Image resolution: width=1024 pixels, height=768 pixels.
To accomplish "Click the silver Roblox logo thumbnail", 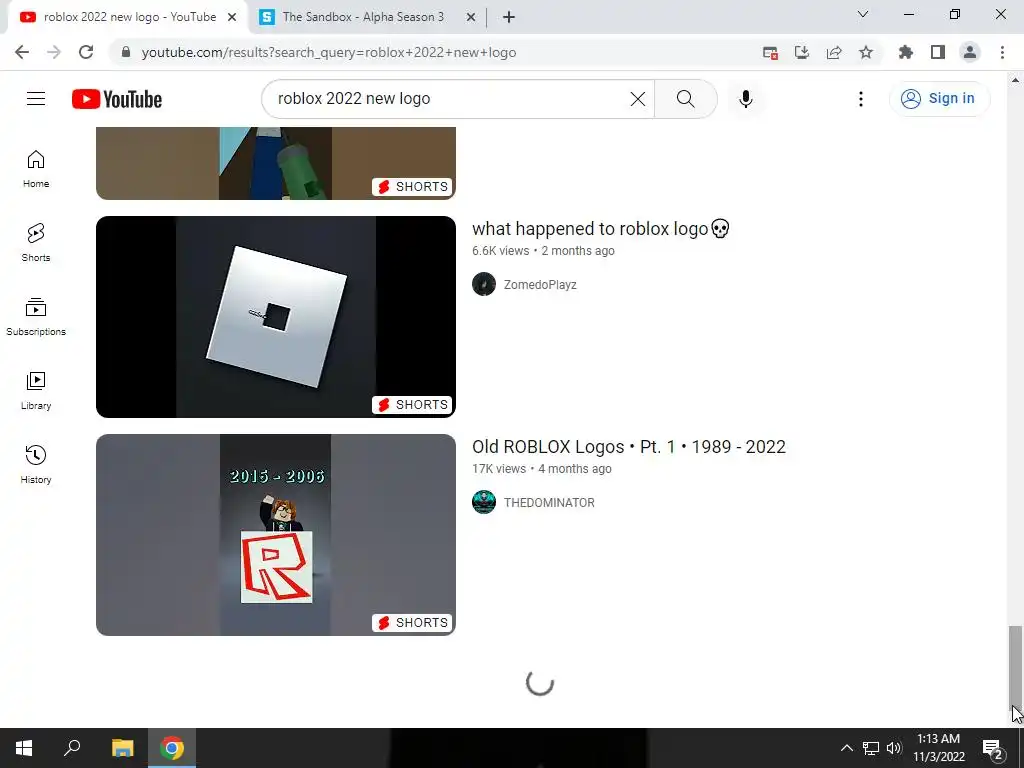I will (x=276, y=317).
